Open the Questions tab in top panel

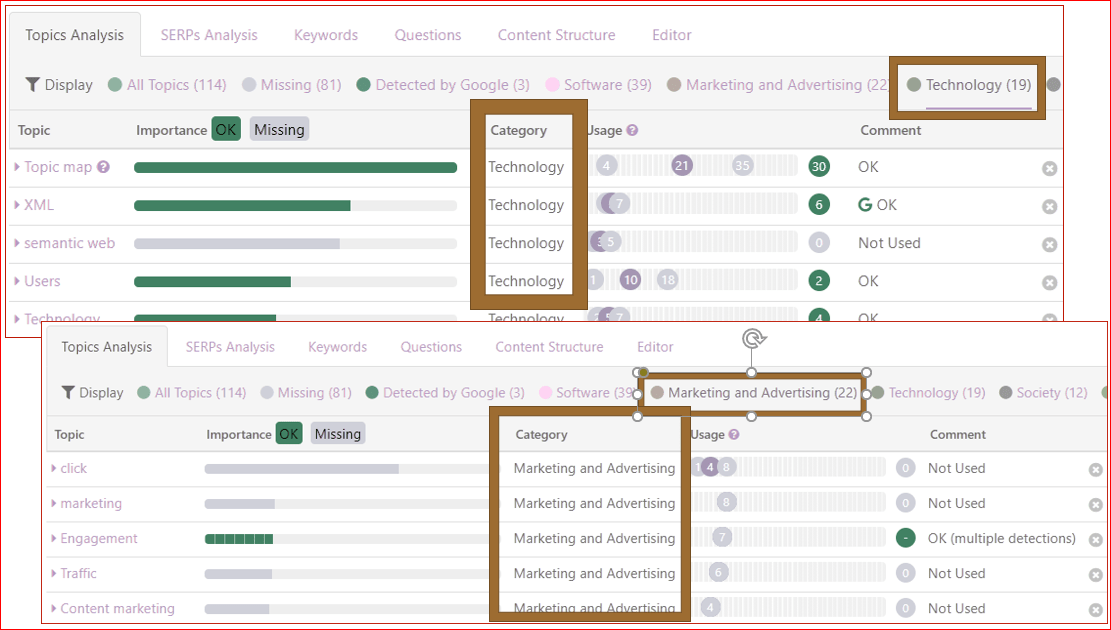click(428, 35)
